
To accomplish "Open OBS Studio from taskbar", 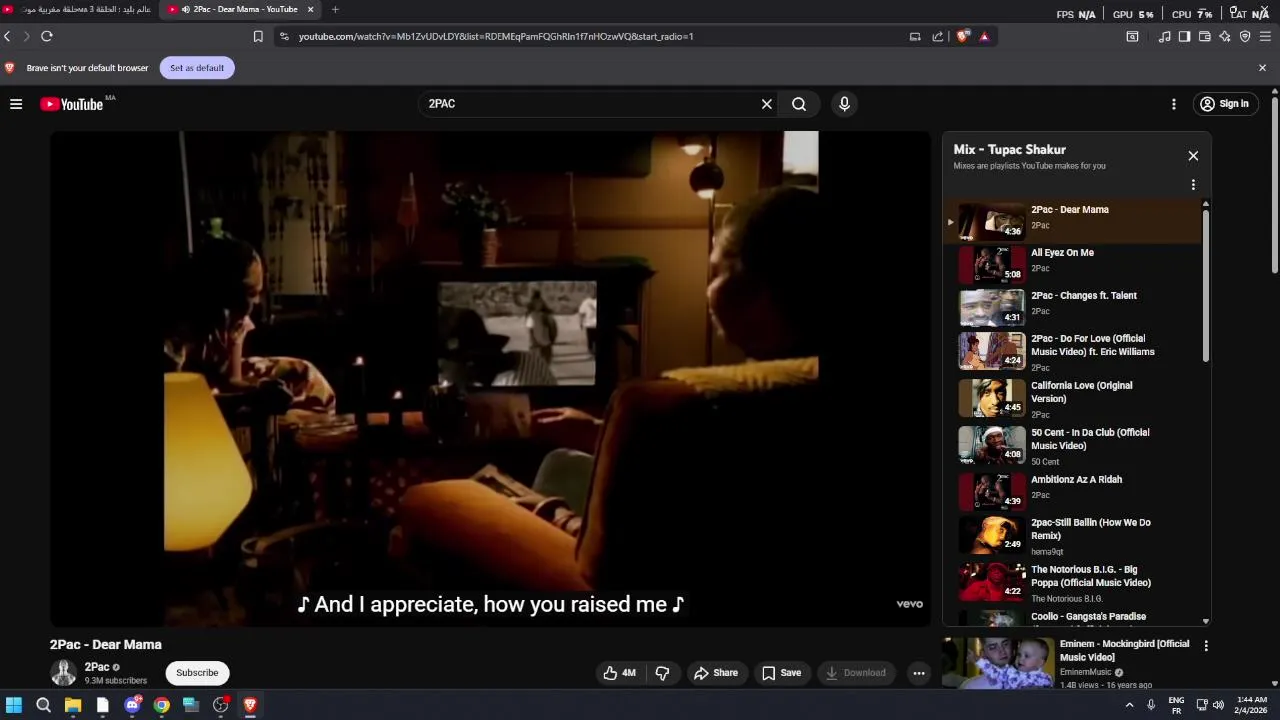I will coord(220,705).
